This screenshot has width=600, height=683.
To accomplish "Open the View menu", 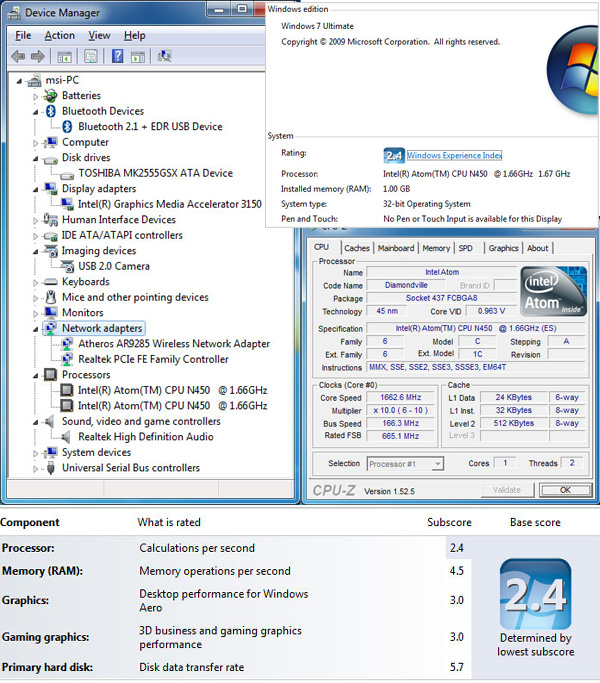I will click(x=99, y=35).
